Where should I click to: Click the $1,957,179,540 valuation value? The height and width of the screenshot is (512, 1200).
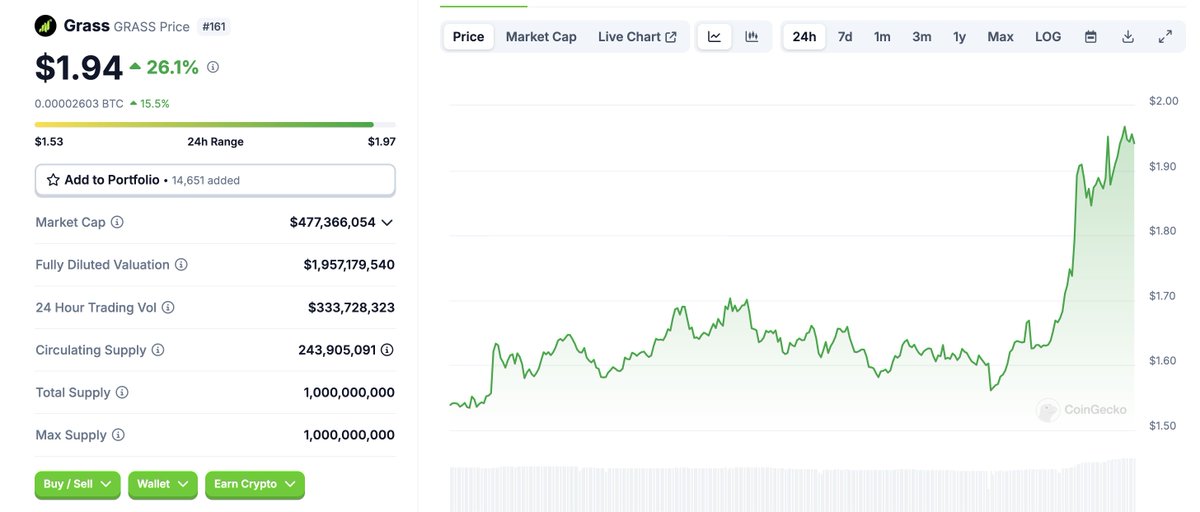pyautogui.click(x=349, y=265)
